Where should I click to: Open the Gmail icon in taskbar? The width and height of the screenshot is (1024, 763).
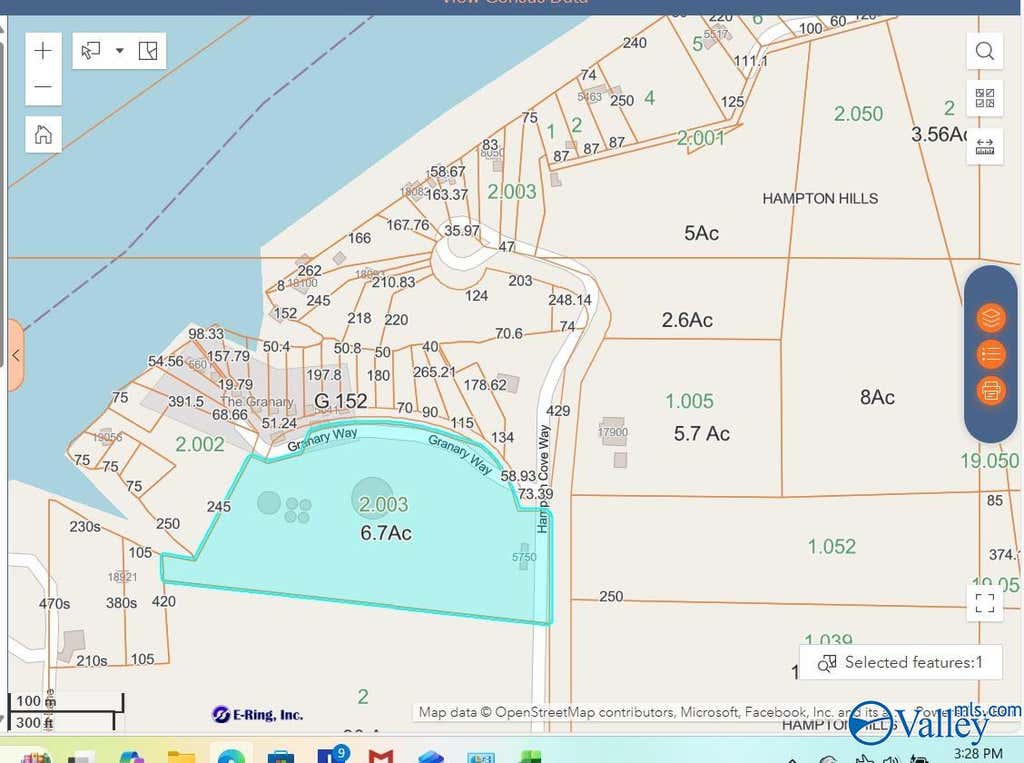pos(381,756)
